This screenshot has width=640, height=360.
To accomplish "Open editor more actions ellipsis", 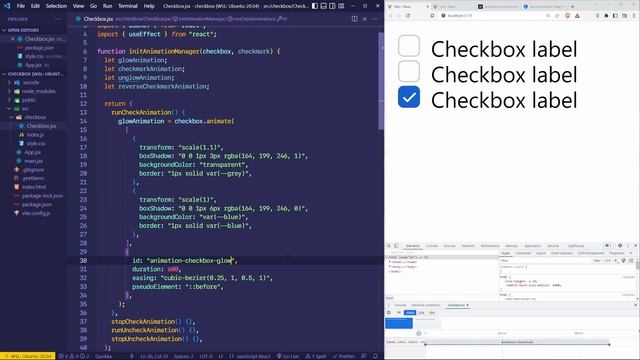I will pos(375,19).
